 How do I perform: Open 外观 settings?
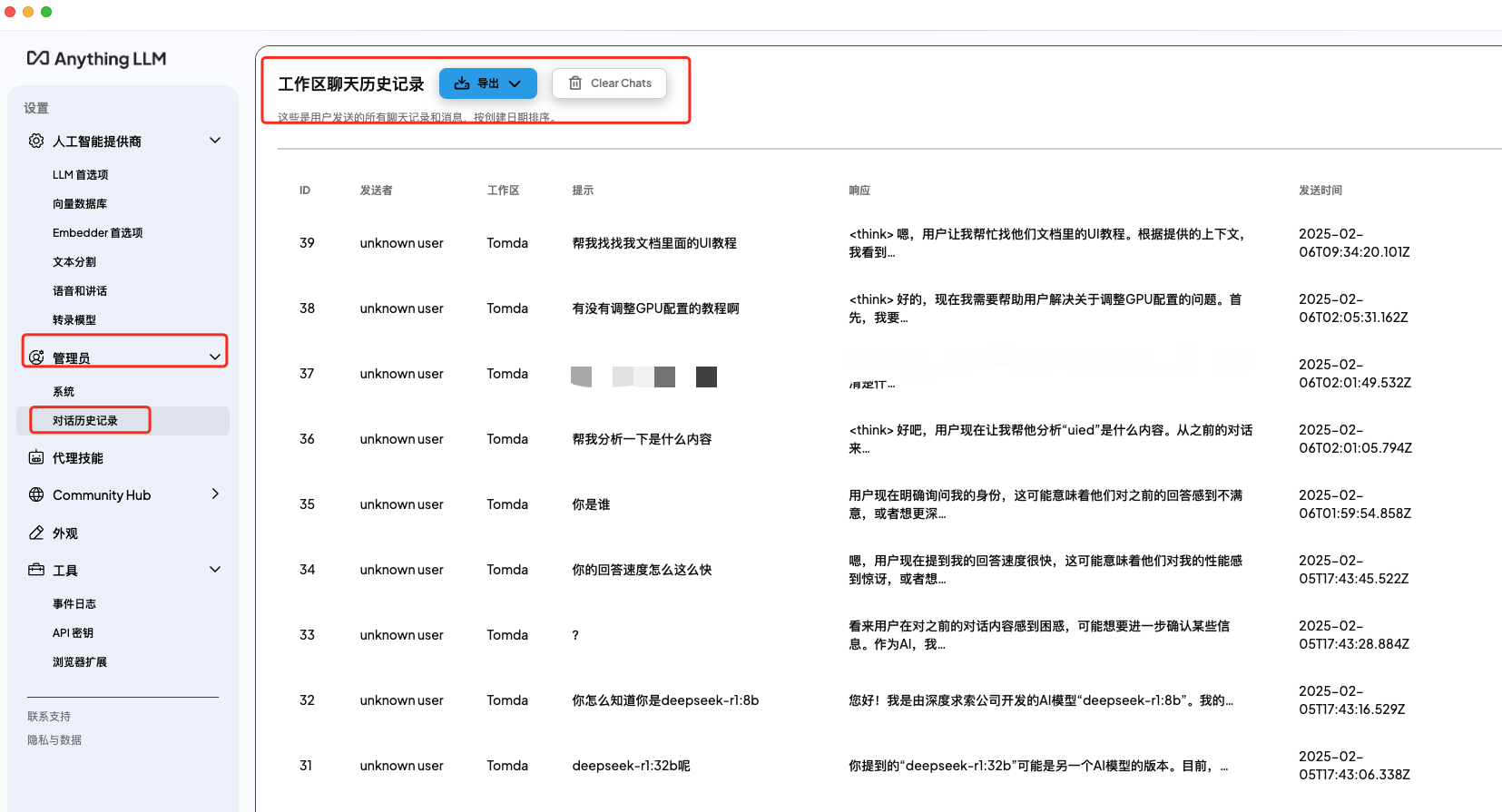coord(65,533)
